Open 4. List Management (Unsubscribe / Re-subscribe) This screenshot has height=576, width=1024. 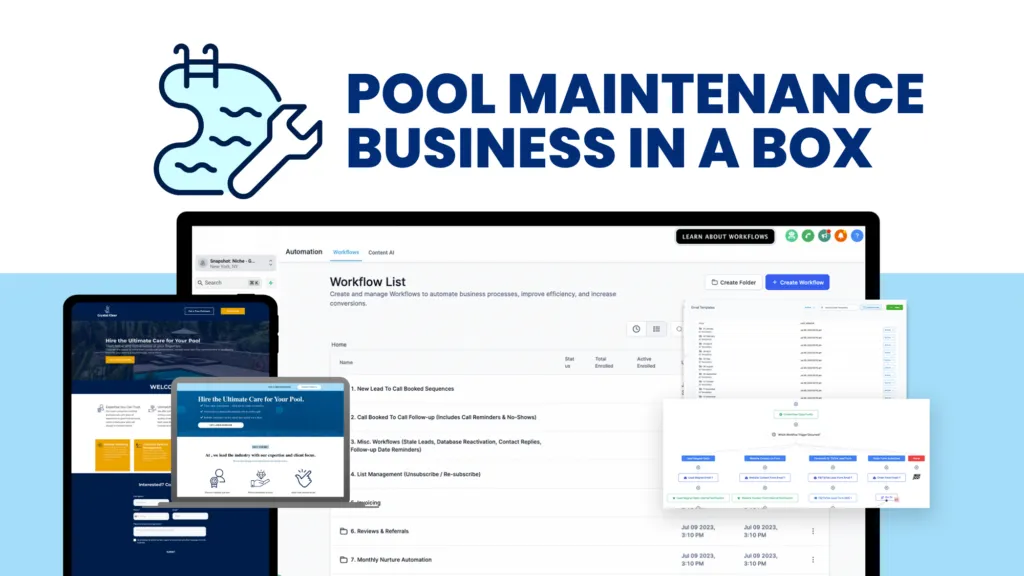click(415, 474)
